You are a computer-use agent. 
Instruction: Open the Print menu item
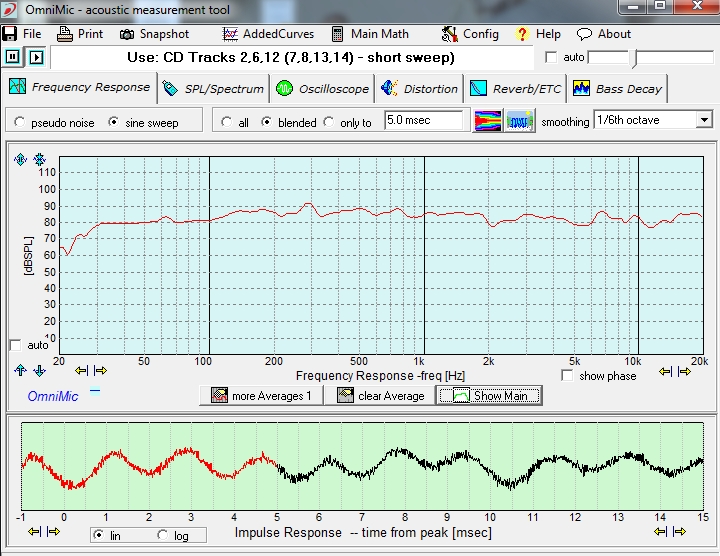80,34
